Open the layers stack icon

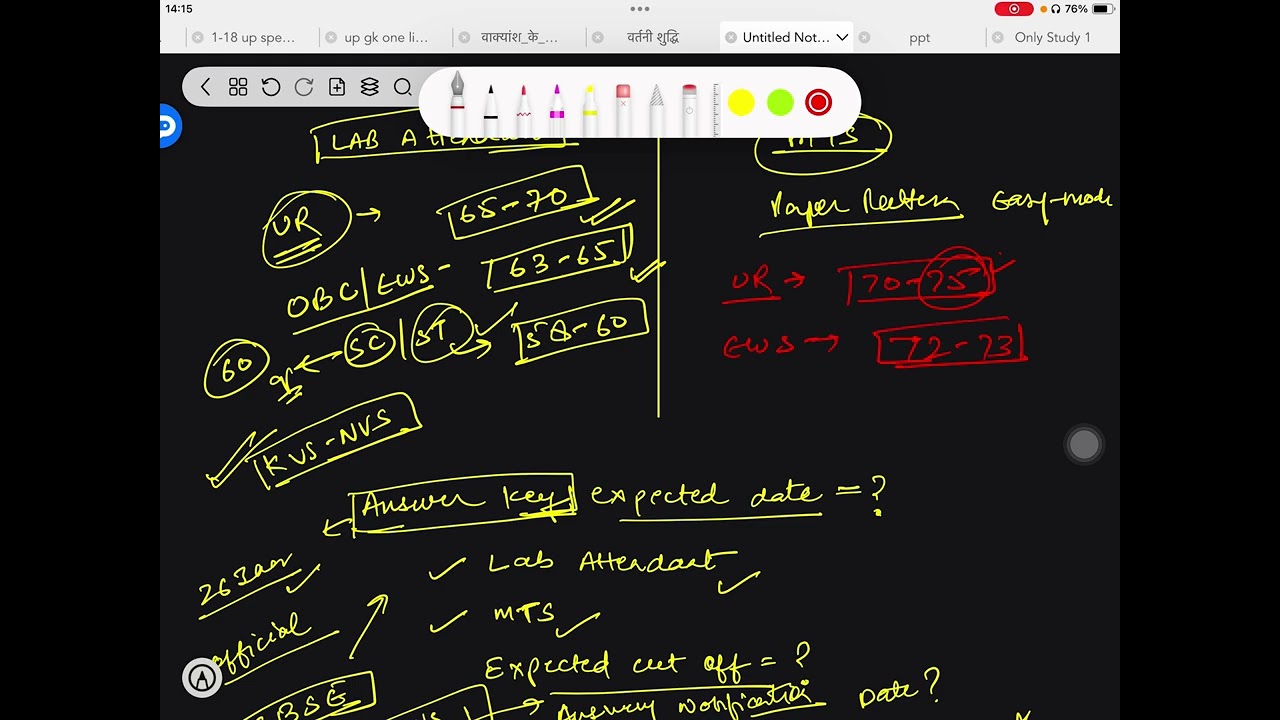click(370, 87)
